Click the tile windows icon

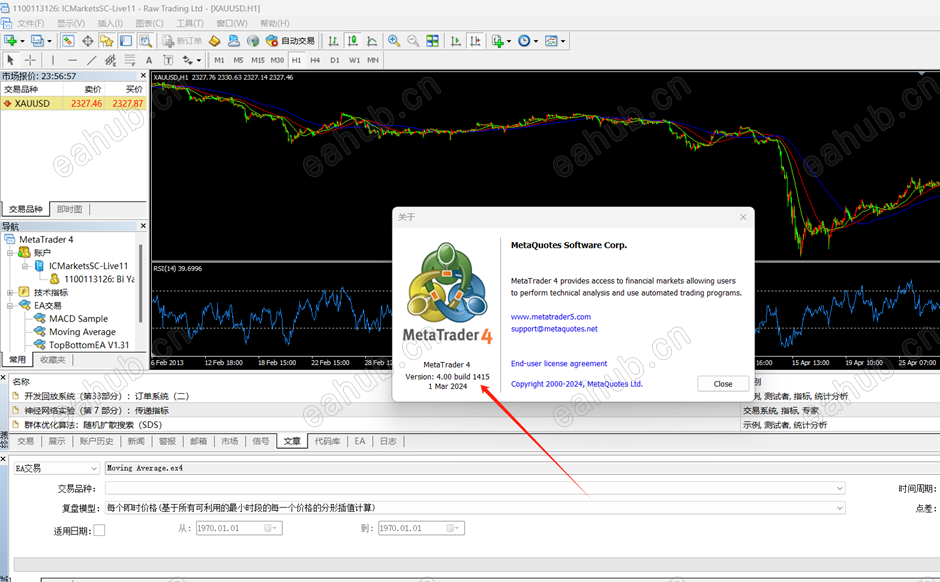[x=432, y=41]
